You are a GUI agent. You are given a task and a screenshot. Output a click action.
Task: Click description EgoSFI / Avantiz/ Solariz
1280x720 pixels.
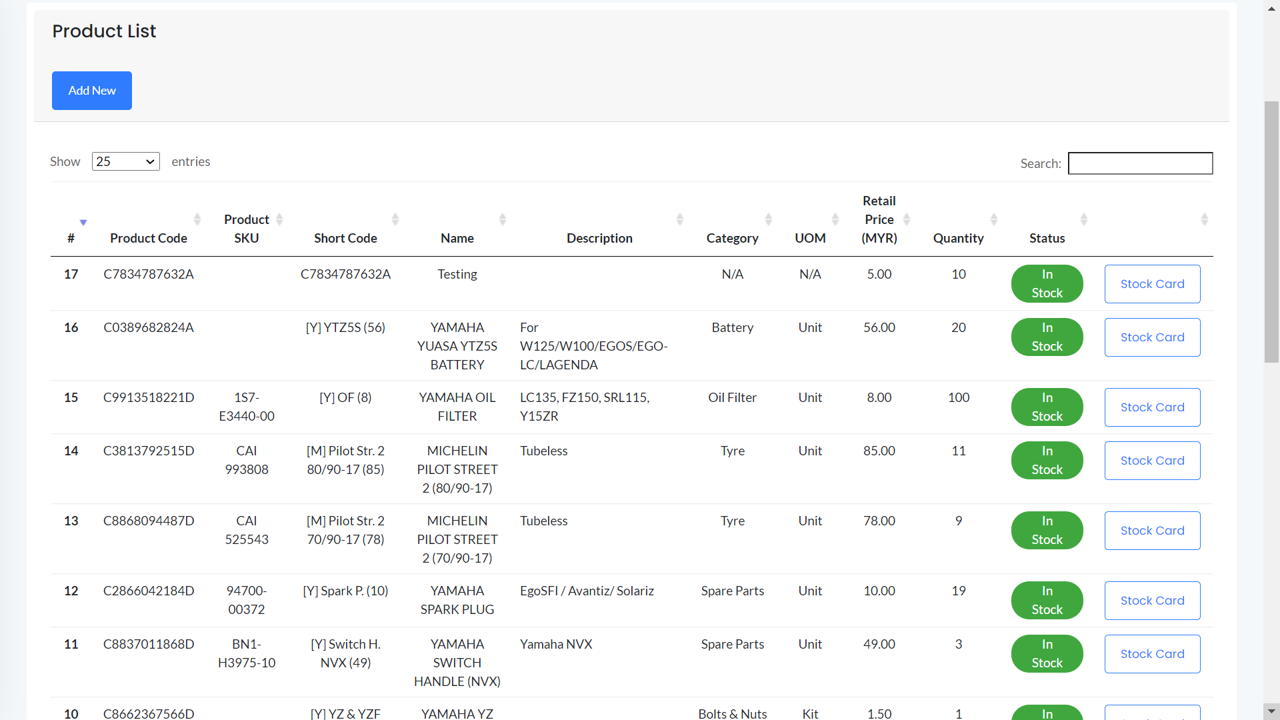[x=587, y=591]
